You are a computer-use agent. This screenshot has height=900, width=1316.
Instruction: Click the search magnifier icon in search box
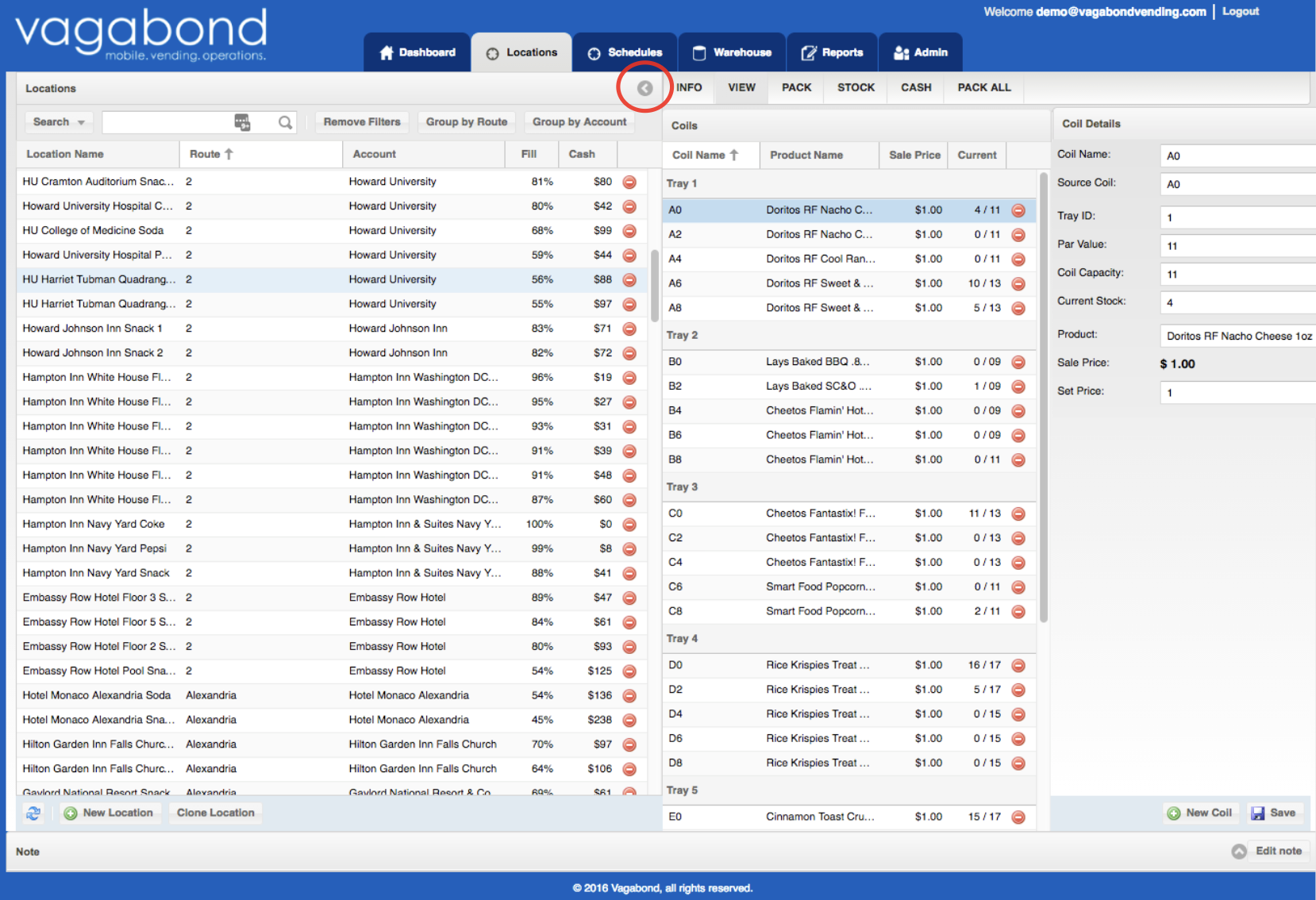(x=285, y=122)
